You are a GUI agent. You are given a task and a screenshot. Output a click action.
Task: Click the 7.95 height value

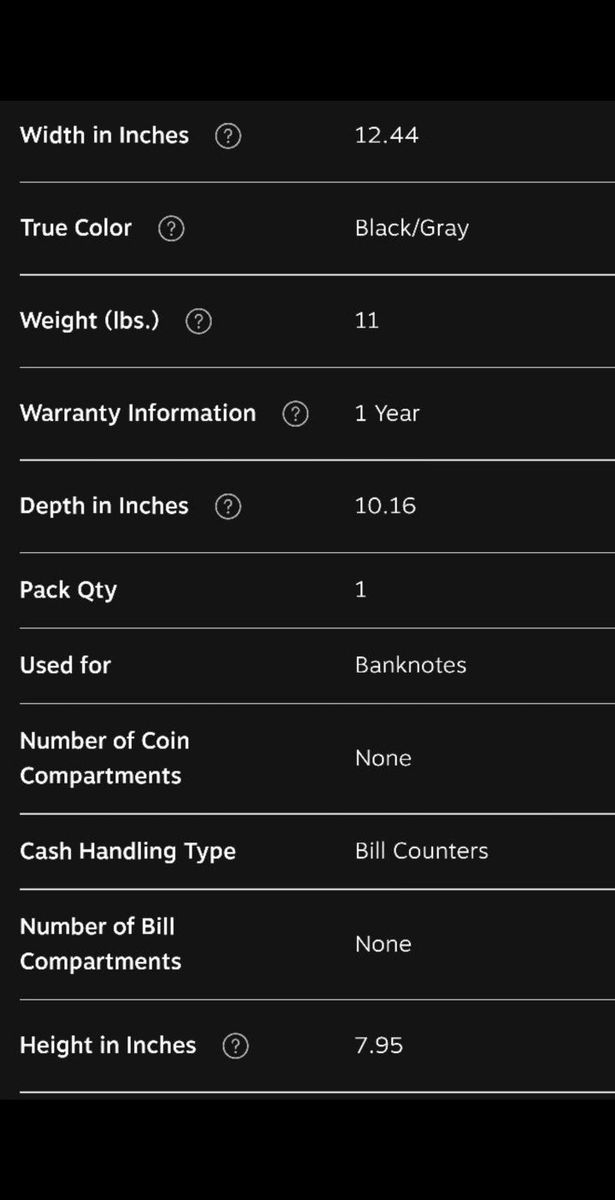(x=379, y=1045)
